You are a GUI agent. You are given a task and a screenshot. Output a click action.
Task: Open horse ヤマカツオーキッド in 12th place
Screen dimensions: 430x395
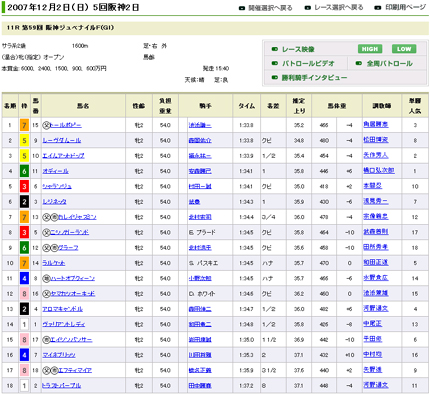[72, 294]
